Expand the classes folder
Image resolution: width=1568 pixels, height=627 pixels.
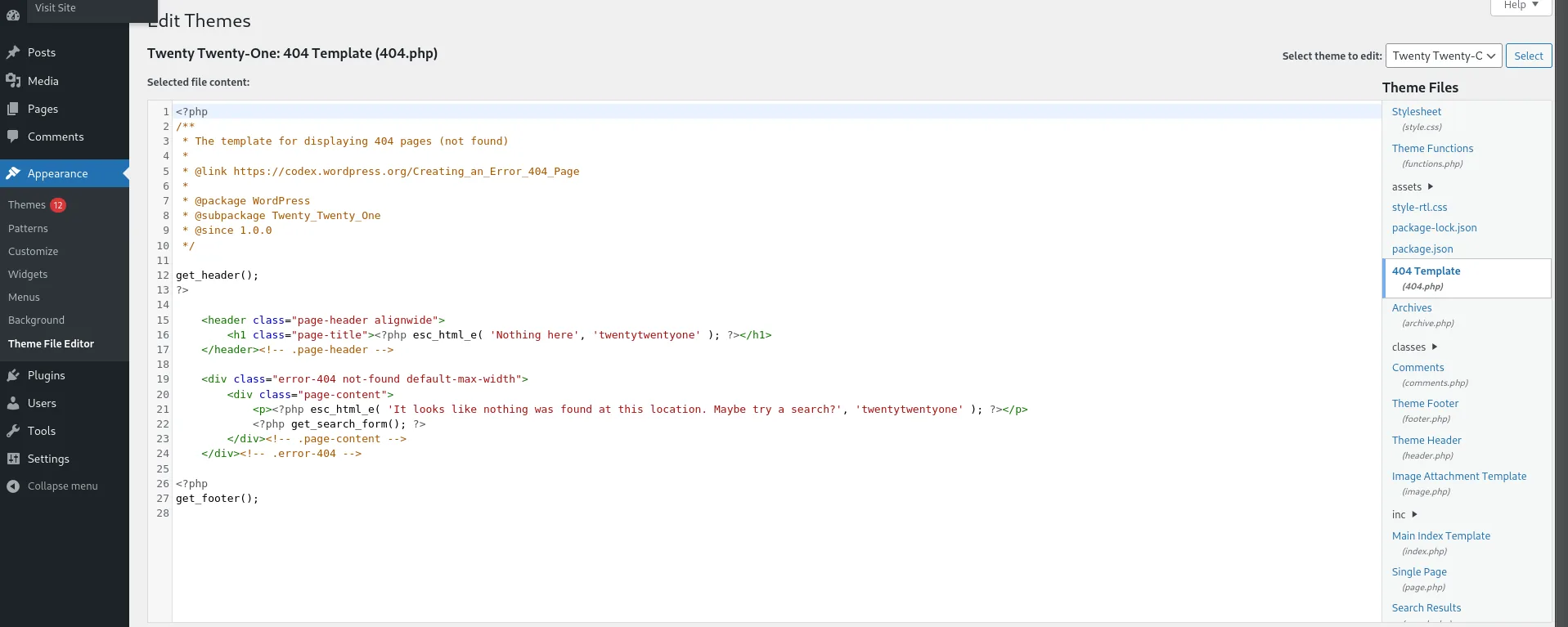(x=1414, y=347)
